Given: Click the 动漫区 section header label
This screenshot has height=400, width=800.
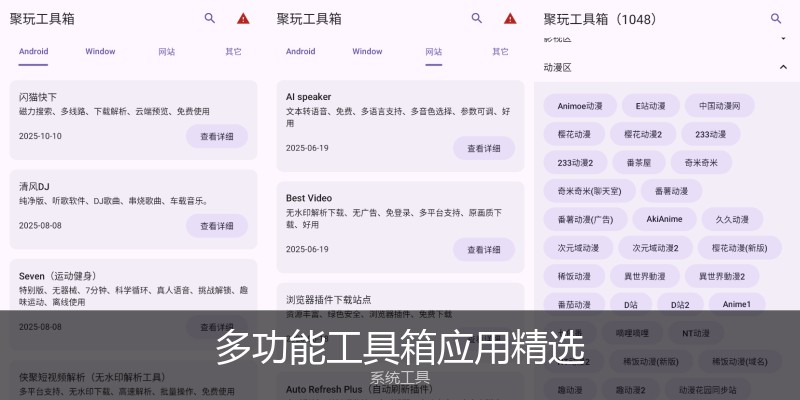Looking at the screenshot, I should (x=558, y=67).
